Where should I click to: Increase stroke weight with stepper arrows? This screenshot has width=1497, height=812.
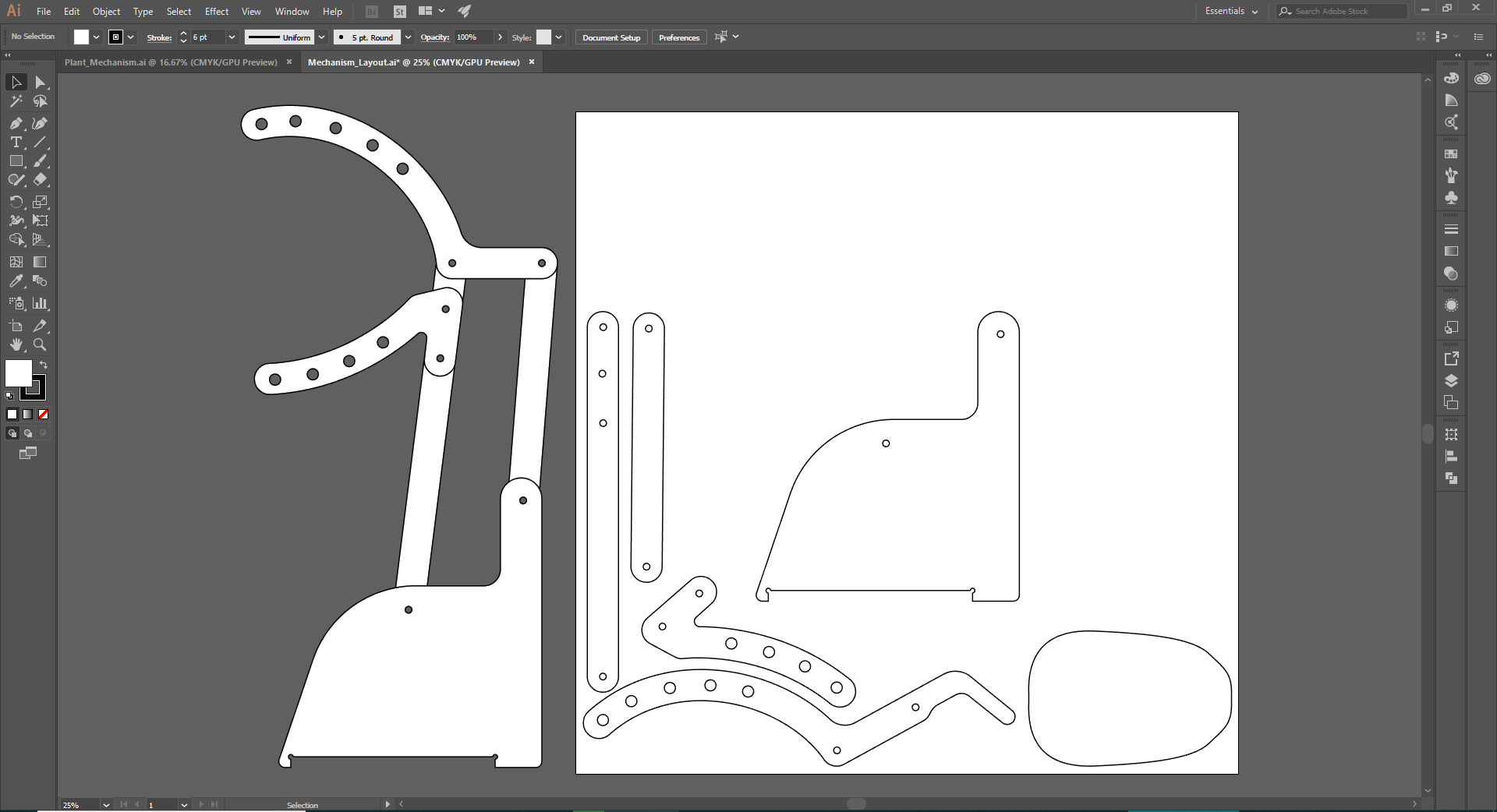pos(183,34)
